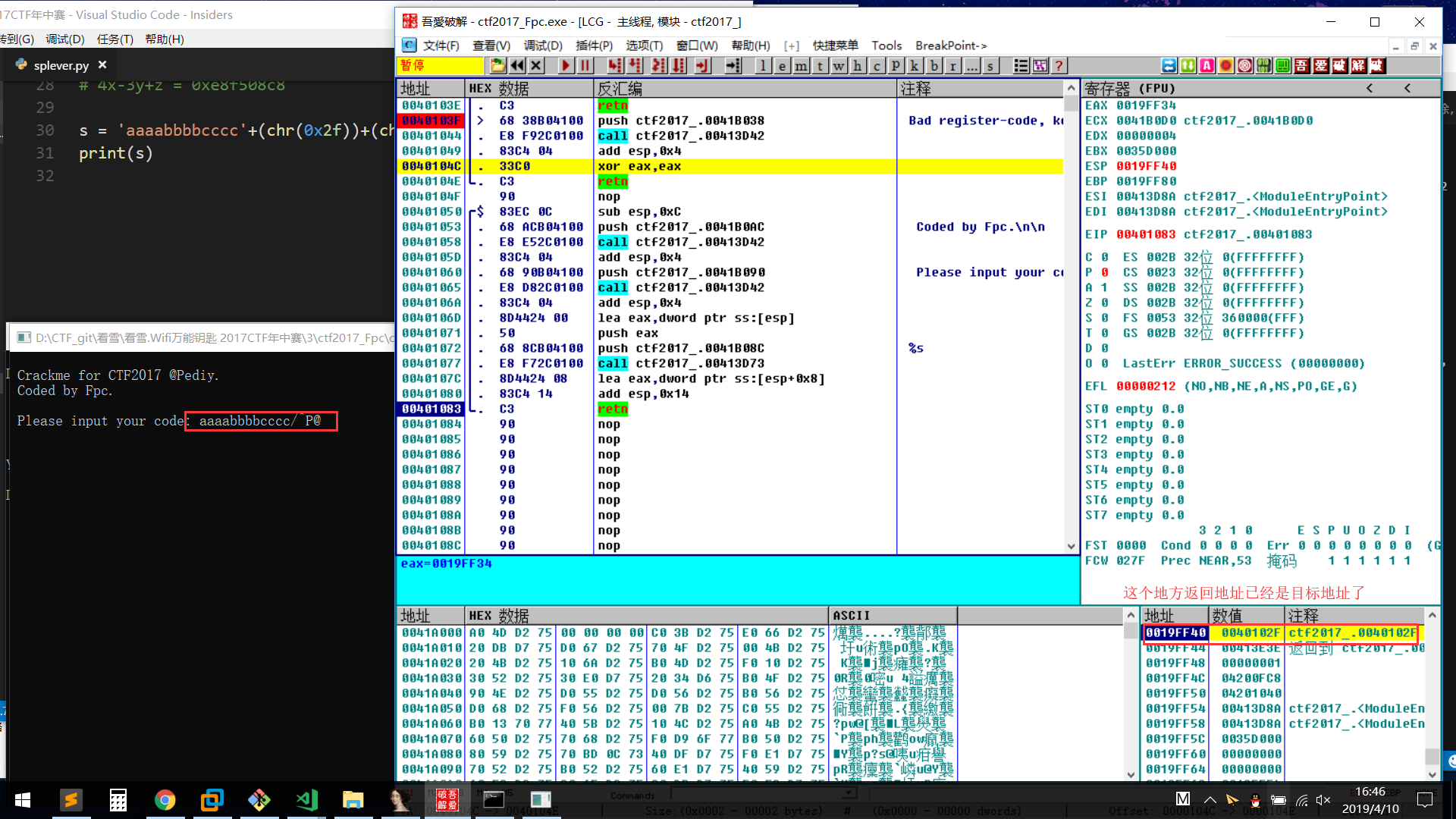Click the red record circle plugin icon
The height and width of the screenshot is (819, 1456).
pos(1225,66)
